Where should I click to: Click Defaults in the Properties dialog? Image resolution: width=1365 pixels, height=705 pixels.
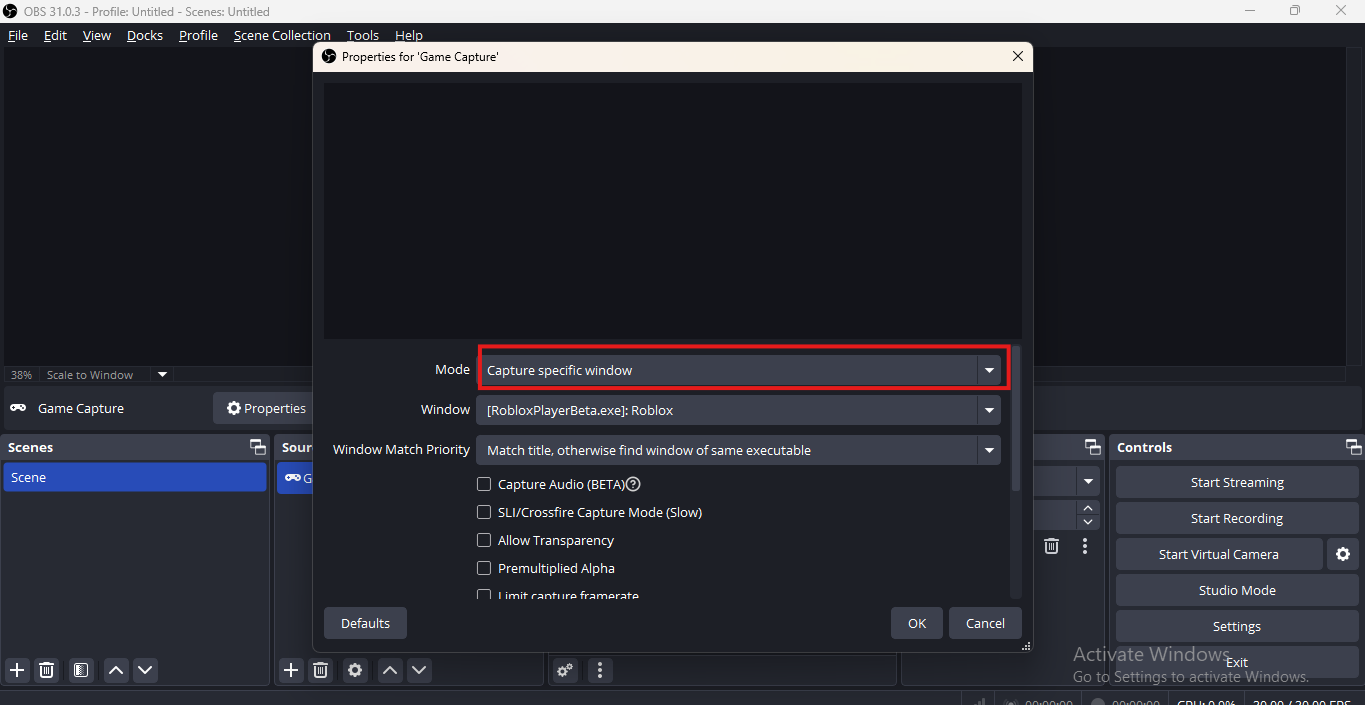point(365,623)
